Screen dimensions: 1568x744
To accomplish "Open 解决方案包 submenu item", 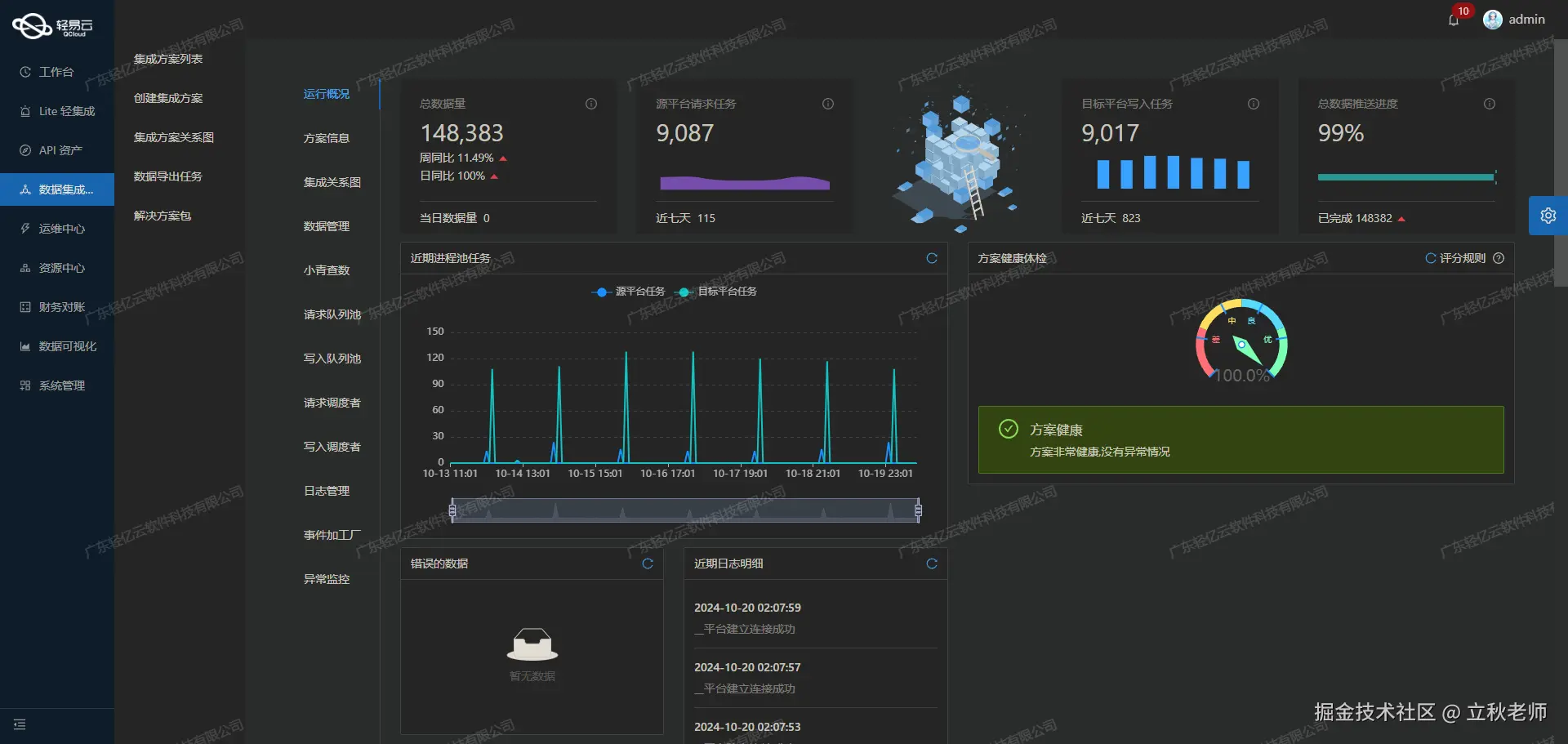I will (x=163, y=216).
